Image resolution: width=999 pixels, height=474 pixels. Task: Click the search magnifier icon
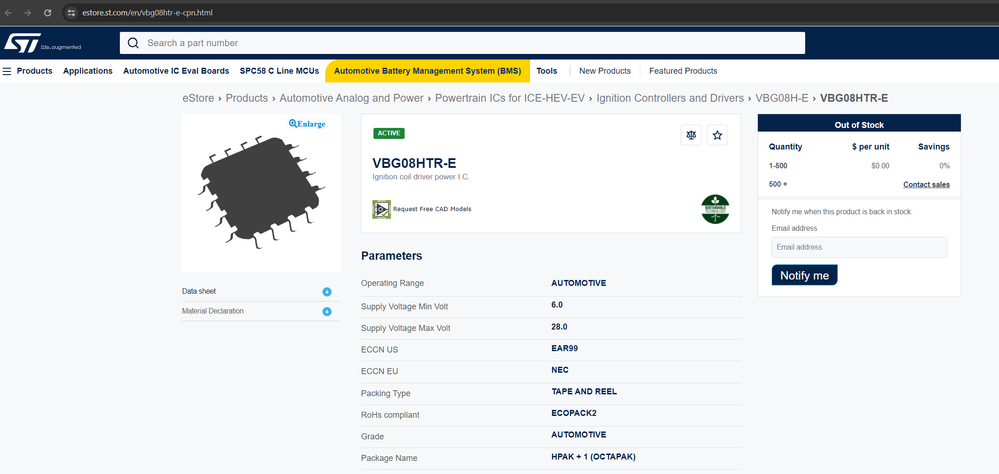pos(133,43)
